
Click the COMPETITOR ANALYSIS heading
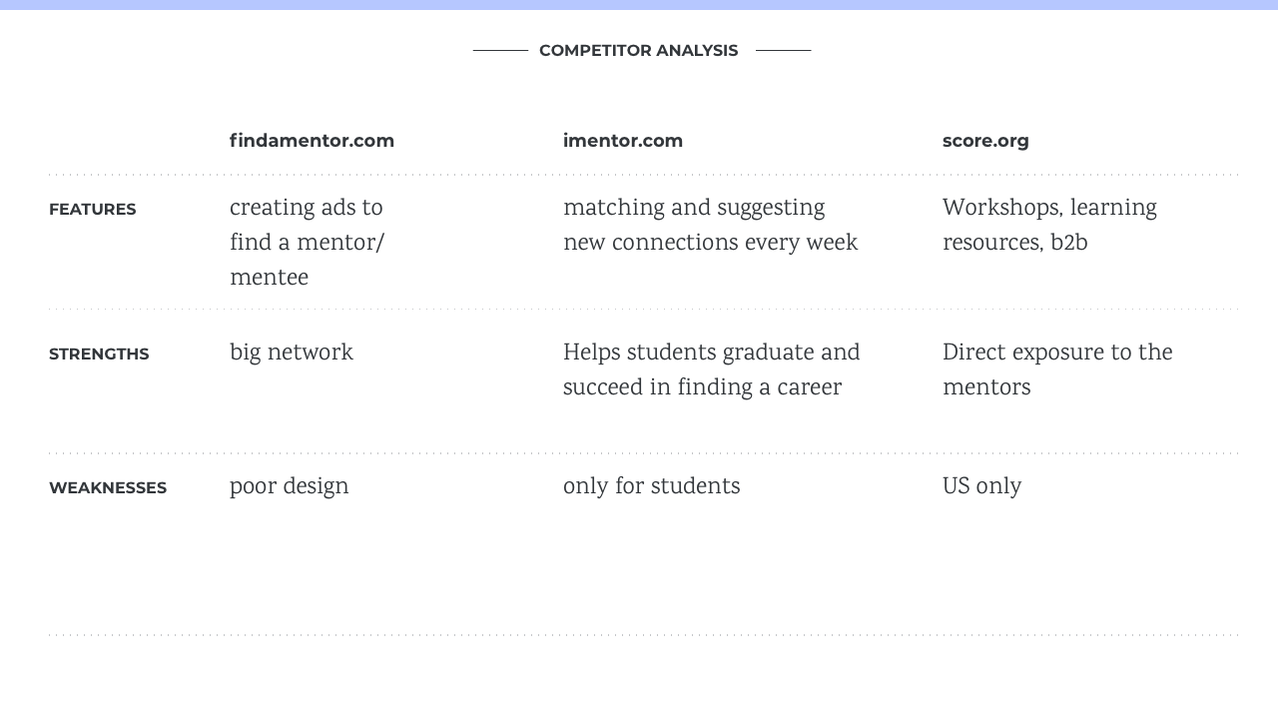click(x=638, y=50)
